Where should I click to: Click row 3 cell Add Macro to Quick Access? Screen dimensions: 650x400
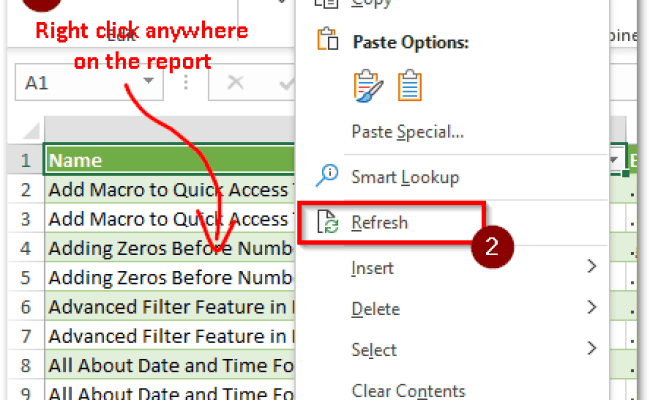pyautogui.click(x=170, y=219)
